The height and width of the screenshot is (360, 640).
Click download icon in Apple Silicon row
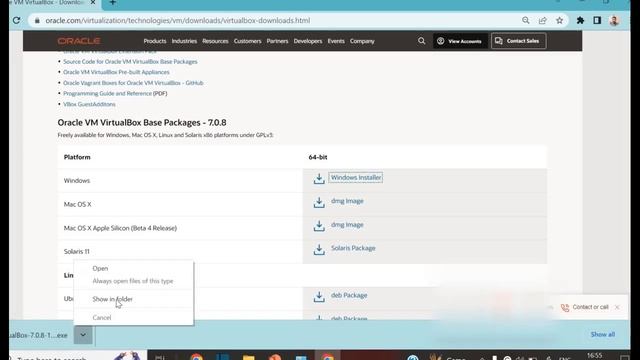[319, 226]
